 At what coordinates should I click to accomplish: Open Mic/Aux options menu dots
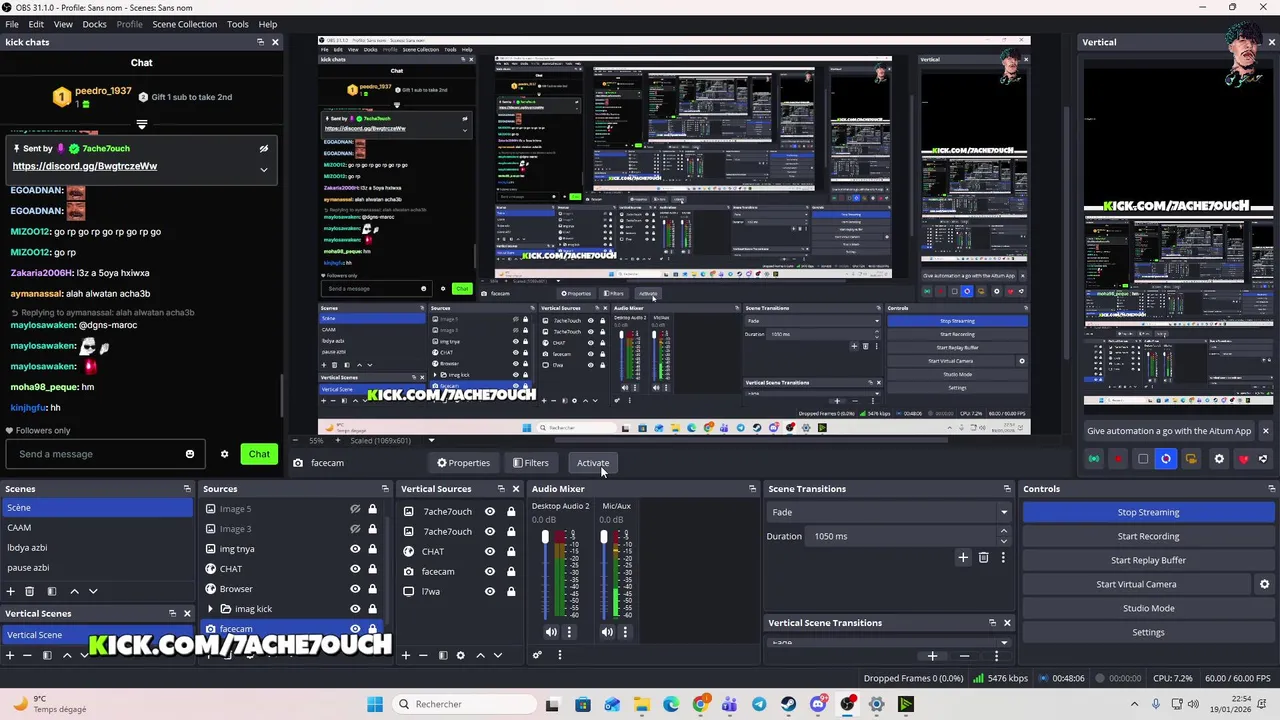coord(625,632)
